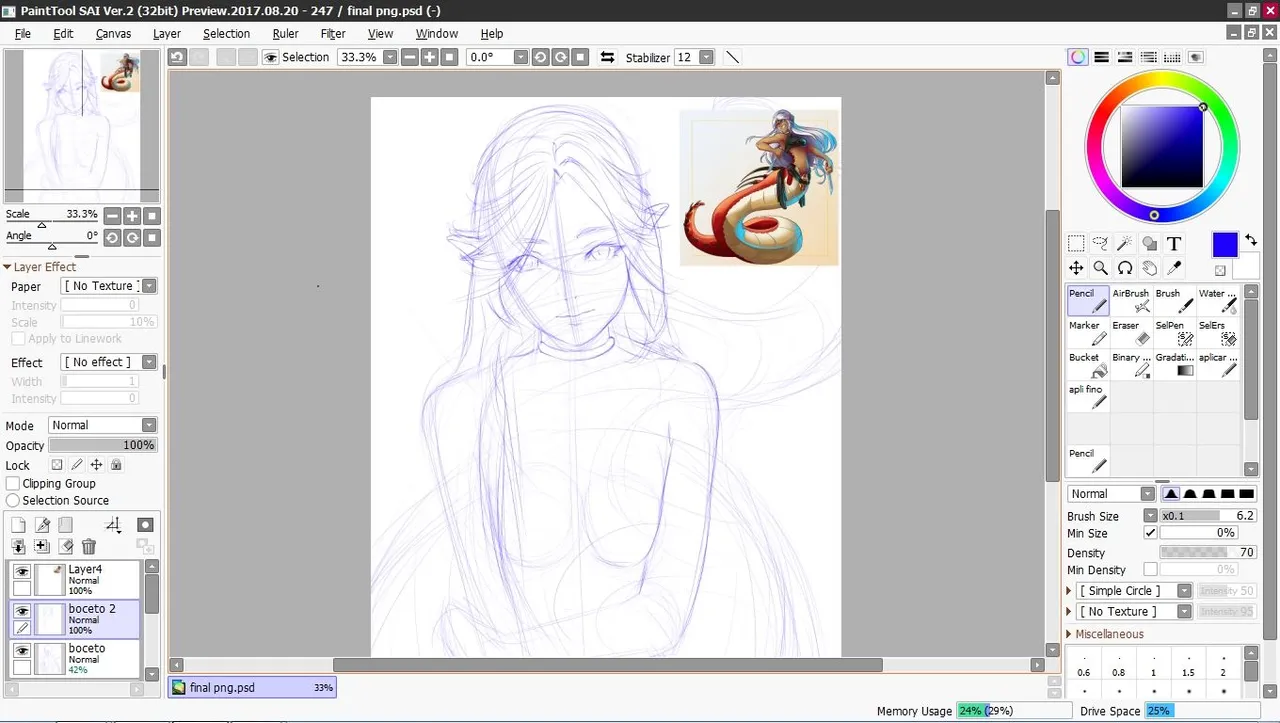Click the undo arrow in toolbar

pos(178,57)
